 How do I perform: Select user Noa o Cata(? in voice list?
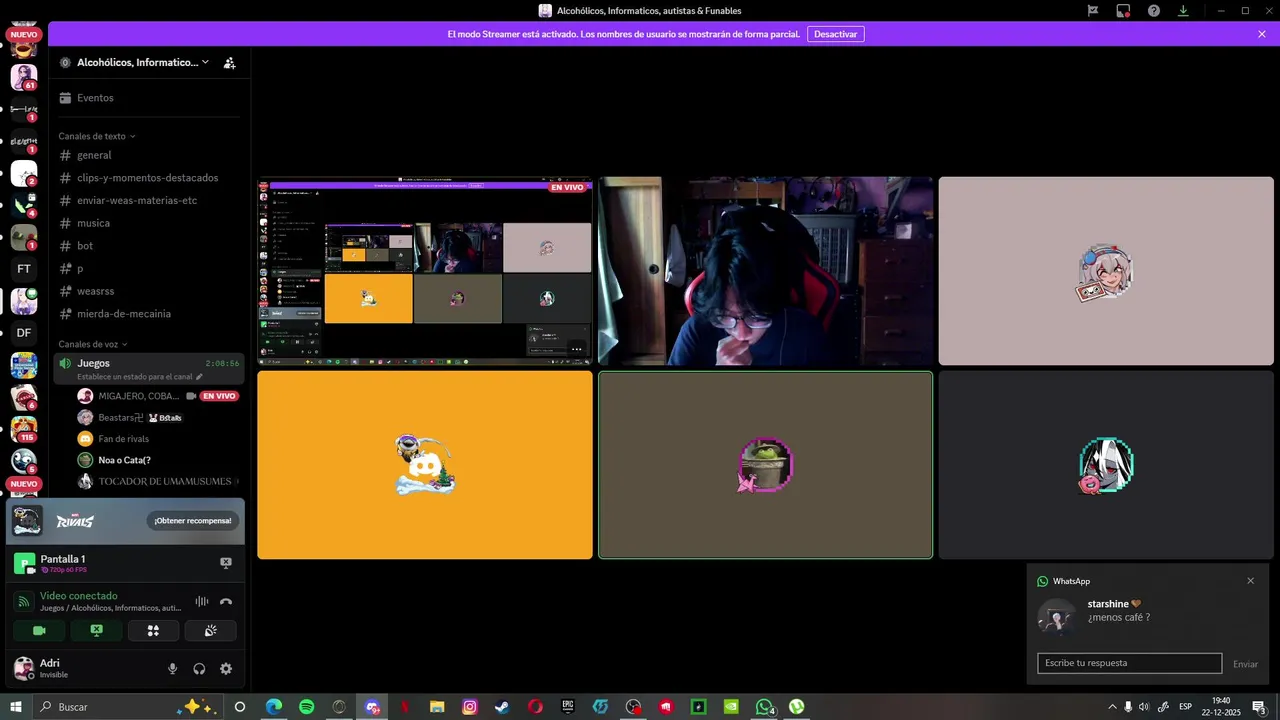(158, 460)
